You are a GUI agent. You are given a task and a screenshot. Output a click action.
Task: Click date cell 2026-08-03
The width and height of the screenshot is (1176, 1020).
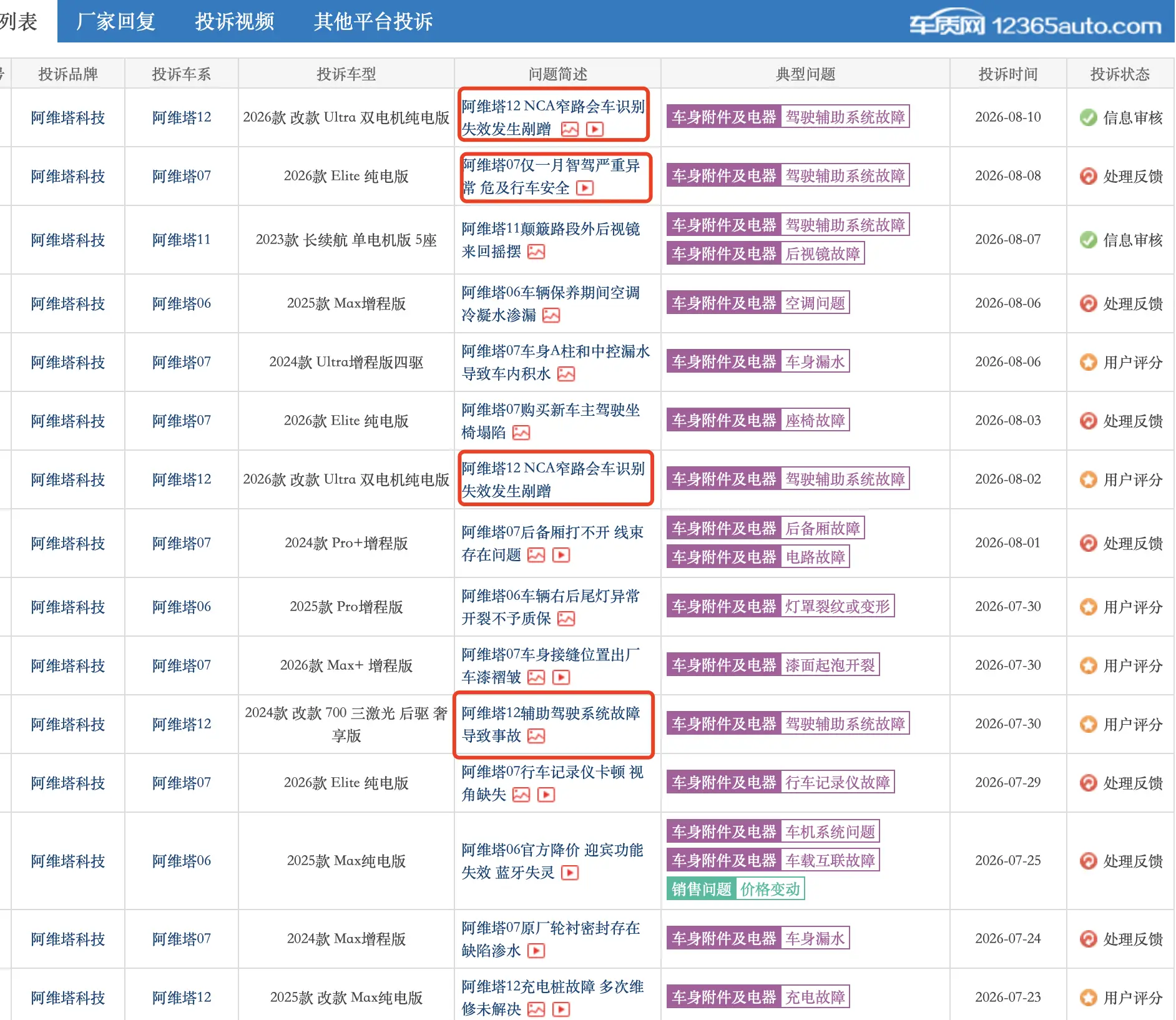coord(1008,420)
